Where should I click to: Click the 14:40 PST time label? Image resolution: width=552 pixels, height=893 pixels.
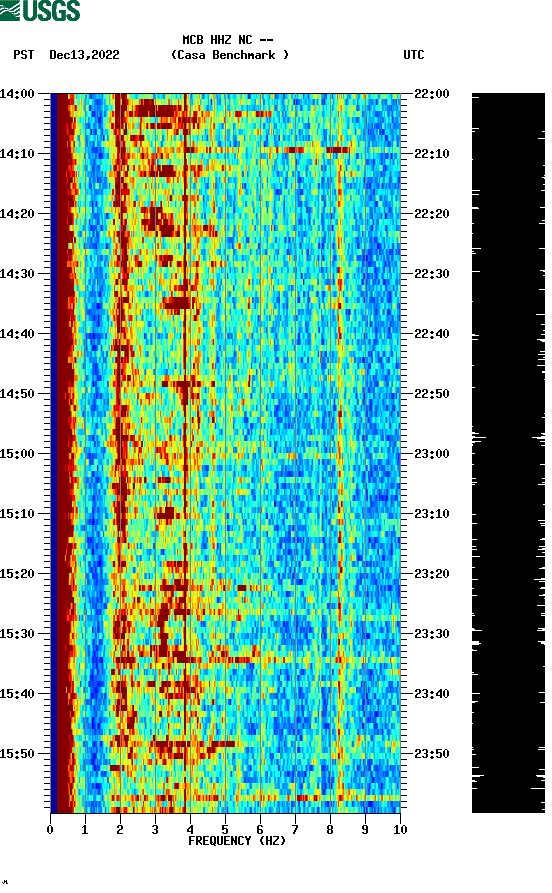[17, 334]
